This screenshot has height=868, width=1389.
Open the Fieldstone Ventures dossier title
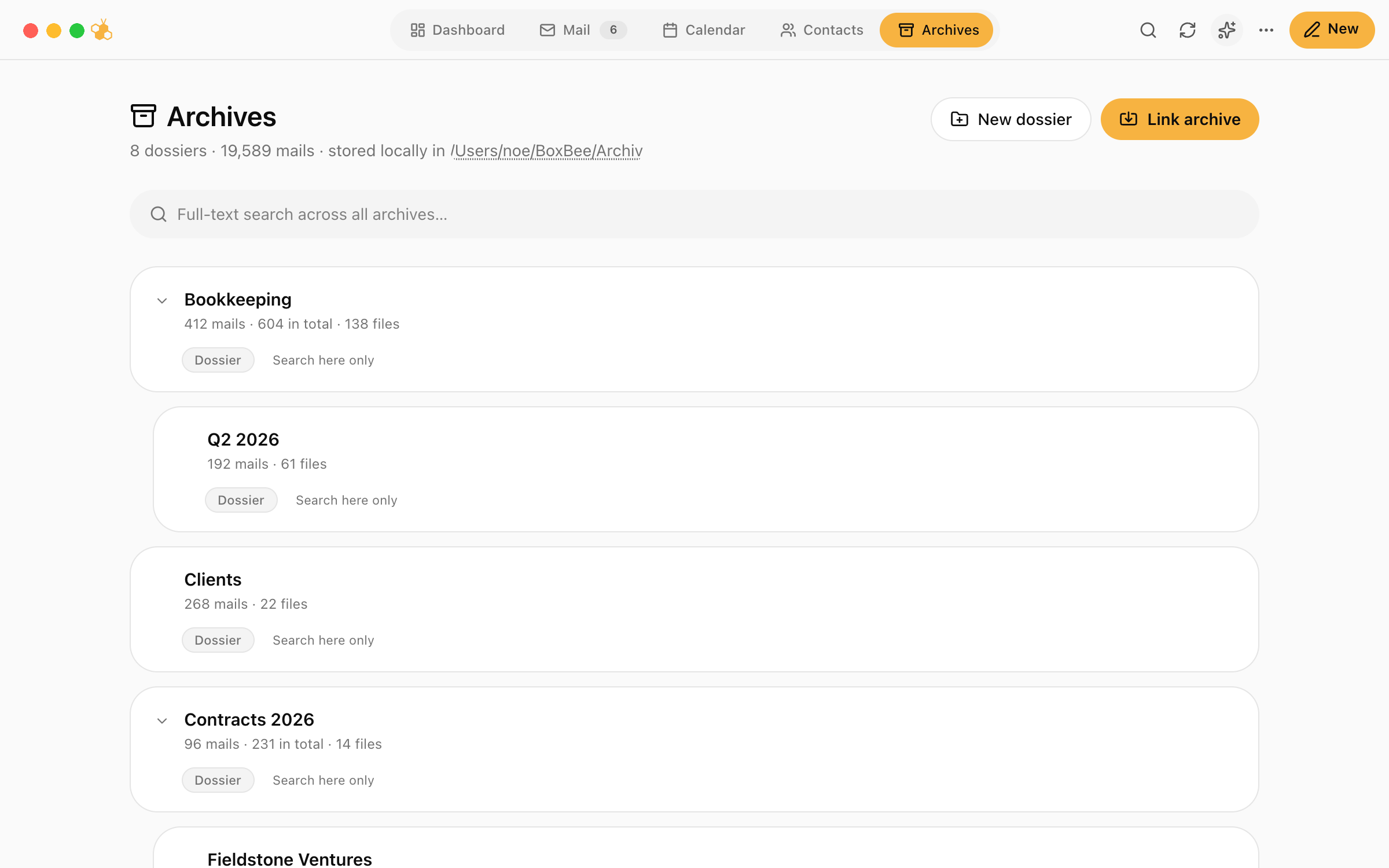(289, 859)
